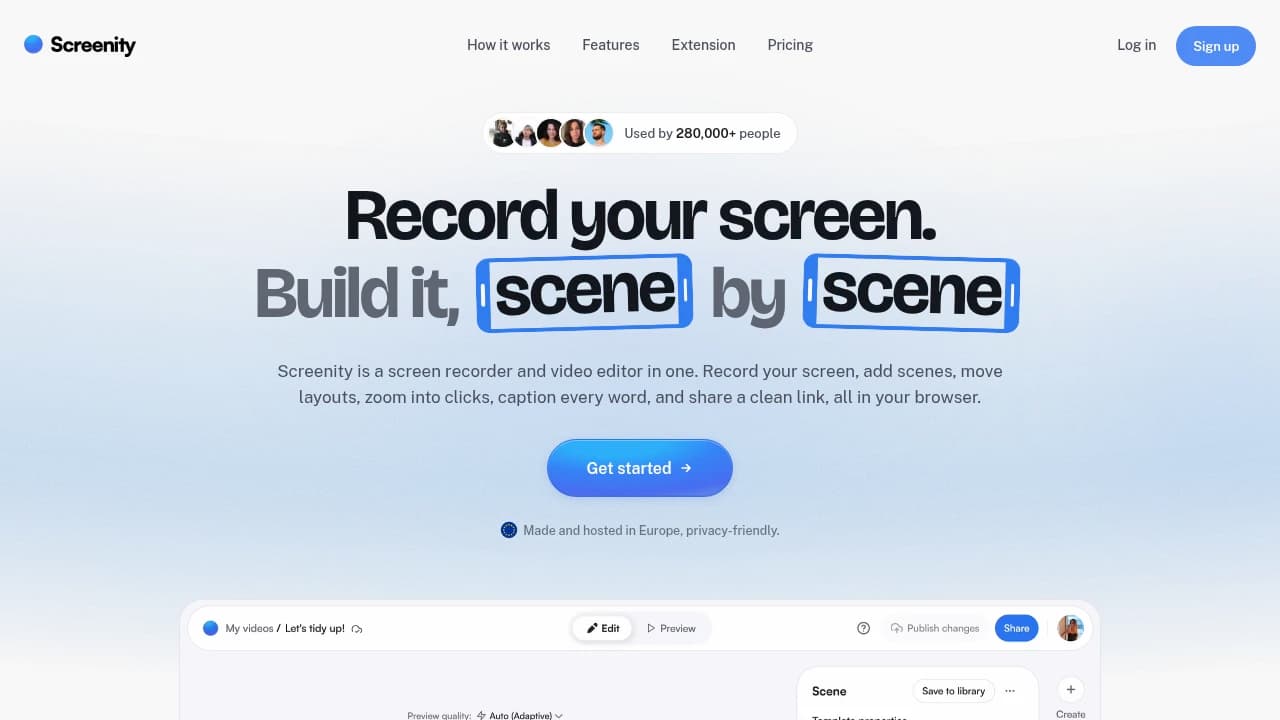Click the Log in link
The height and width of the screenshot is (720, 1280).
[1136, 45]
